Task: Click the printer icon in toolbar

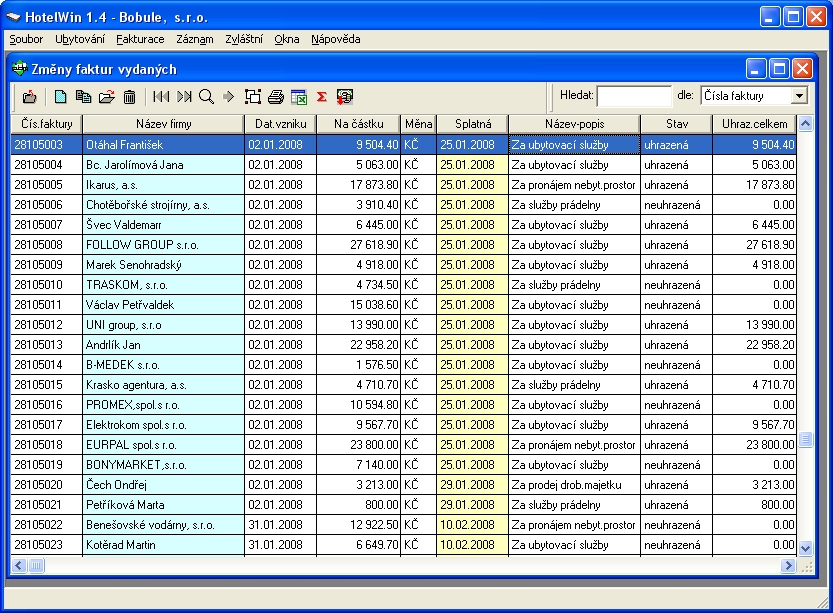Action: click(x=275, y=97)
